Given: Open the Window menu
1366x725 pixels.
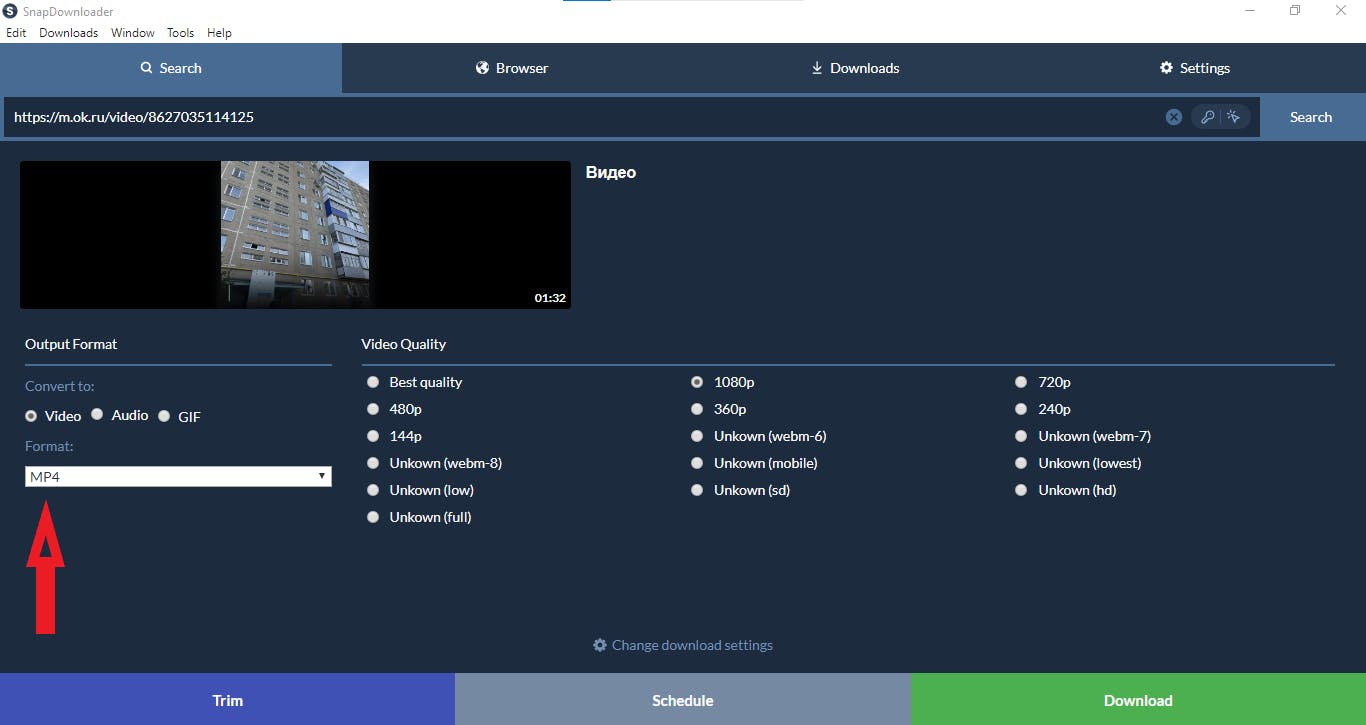Looking at the screenshot, I should (133, 33).
